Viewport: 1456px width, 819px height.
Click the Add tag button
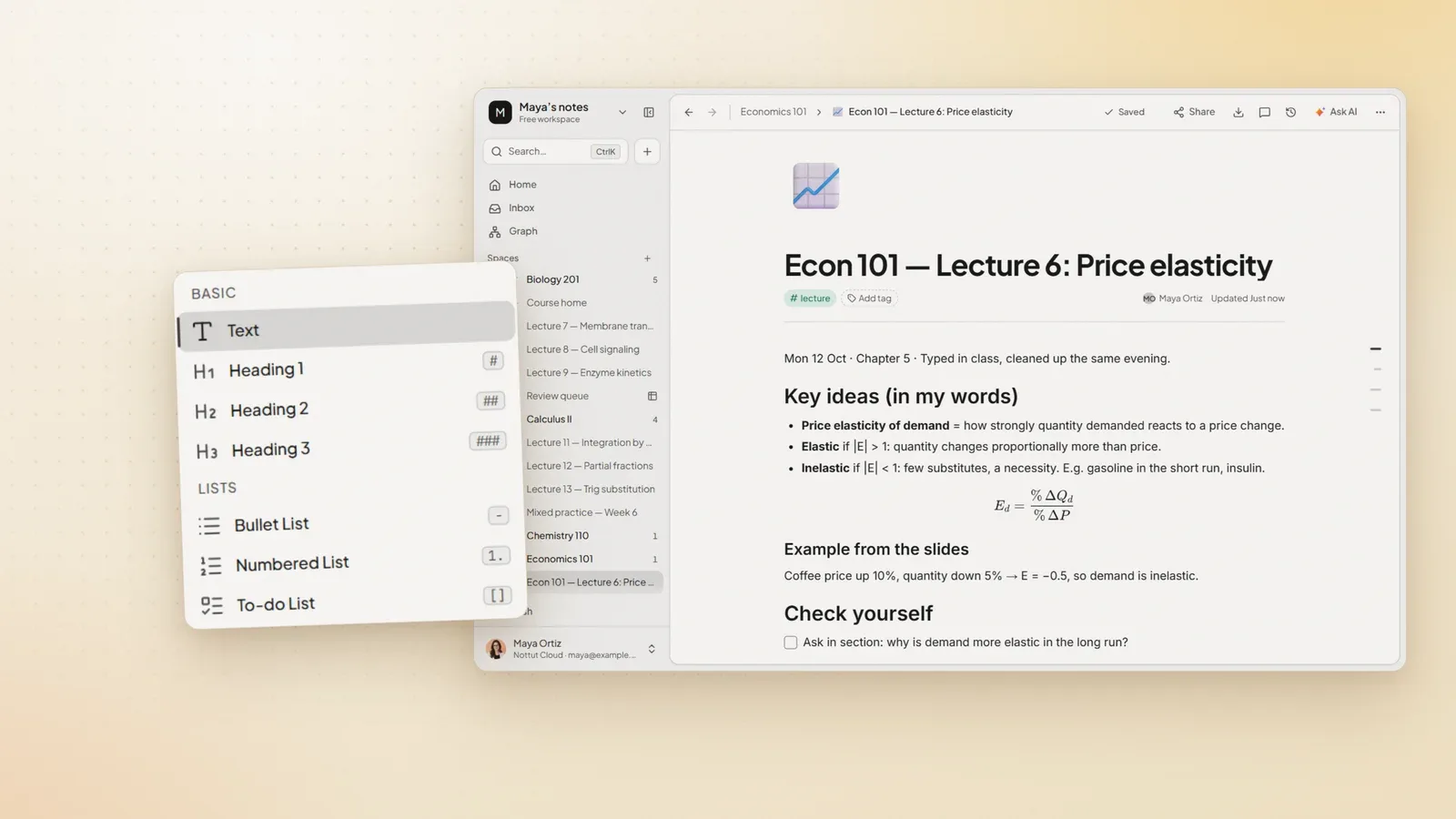869,298
